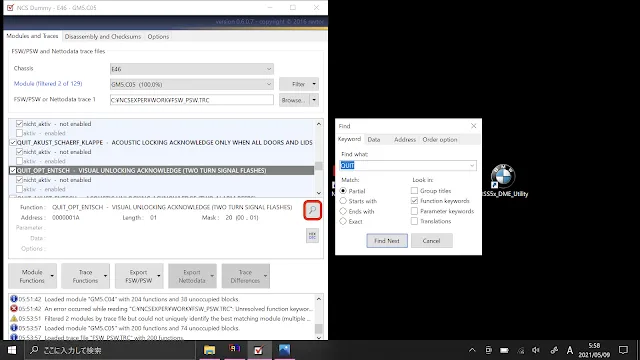This screenshot has height=360, width=640.
Task: Open the BMW DME Utility desktop shortcut
Action: (503, 180)
